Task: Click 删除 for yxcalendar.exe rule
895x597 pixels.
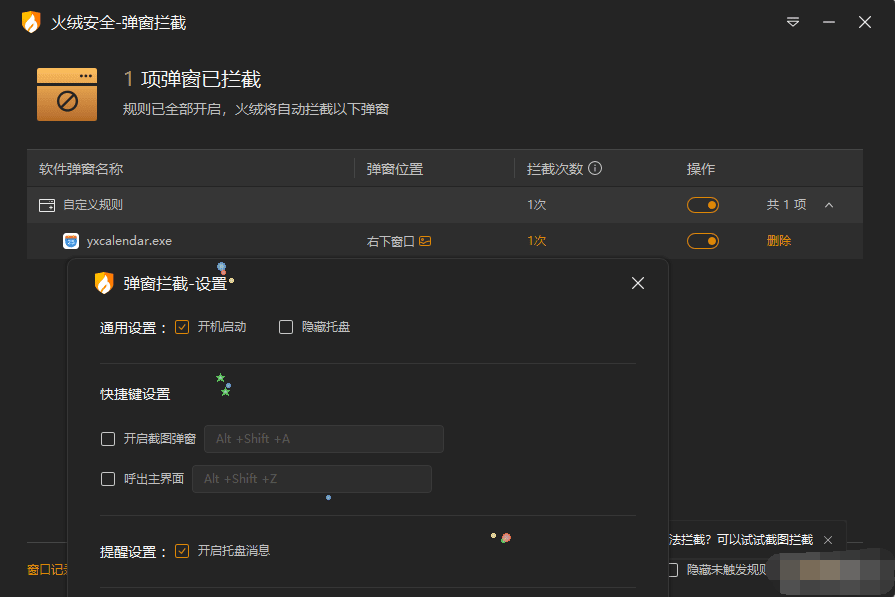Action: pyautogui.click(x=779, y=241)
